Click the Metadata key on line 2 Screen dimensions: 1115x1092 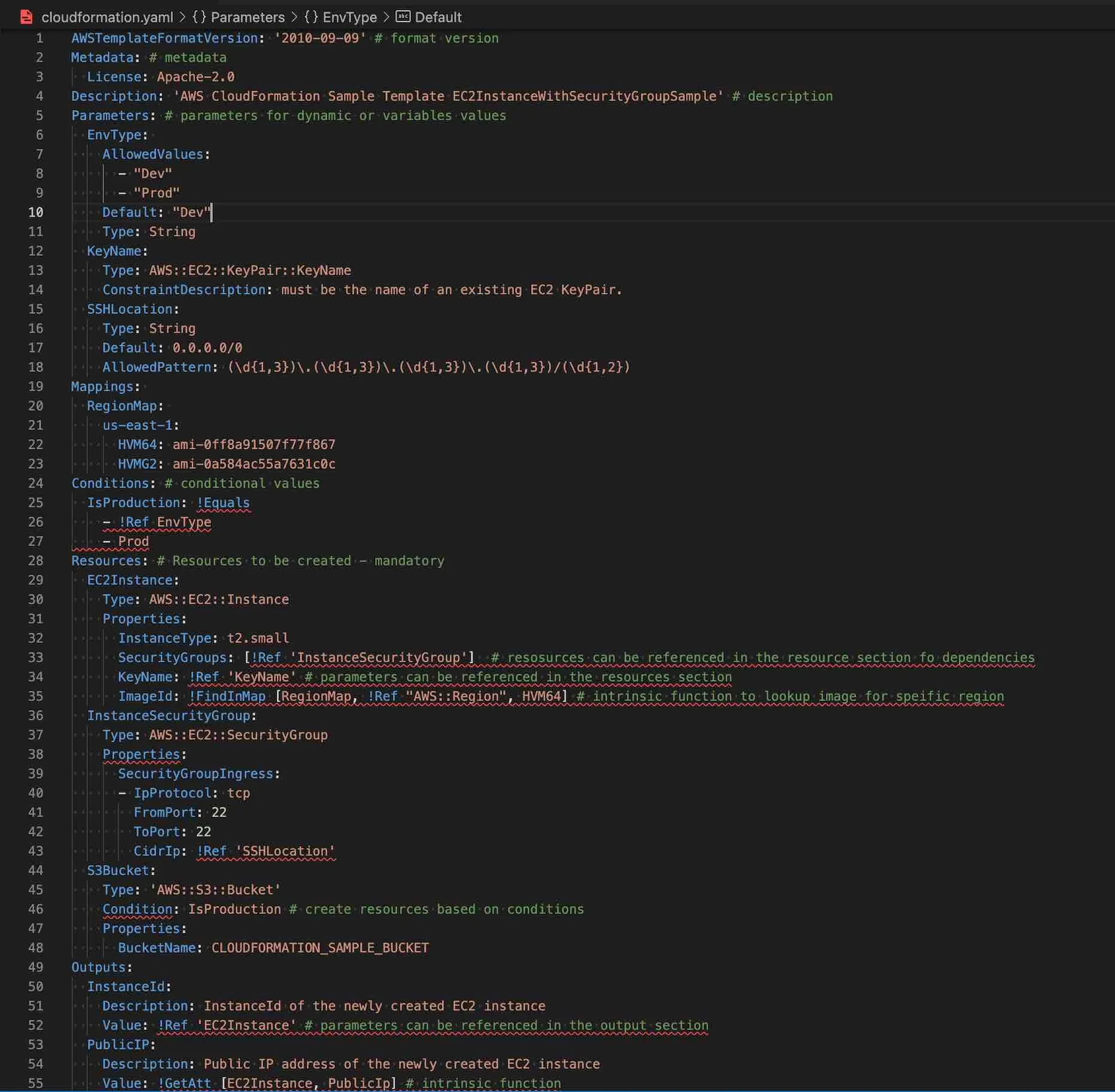pyautogui.click(x=102, y=57)
